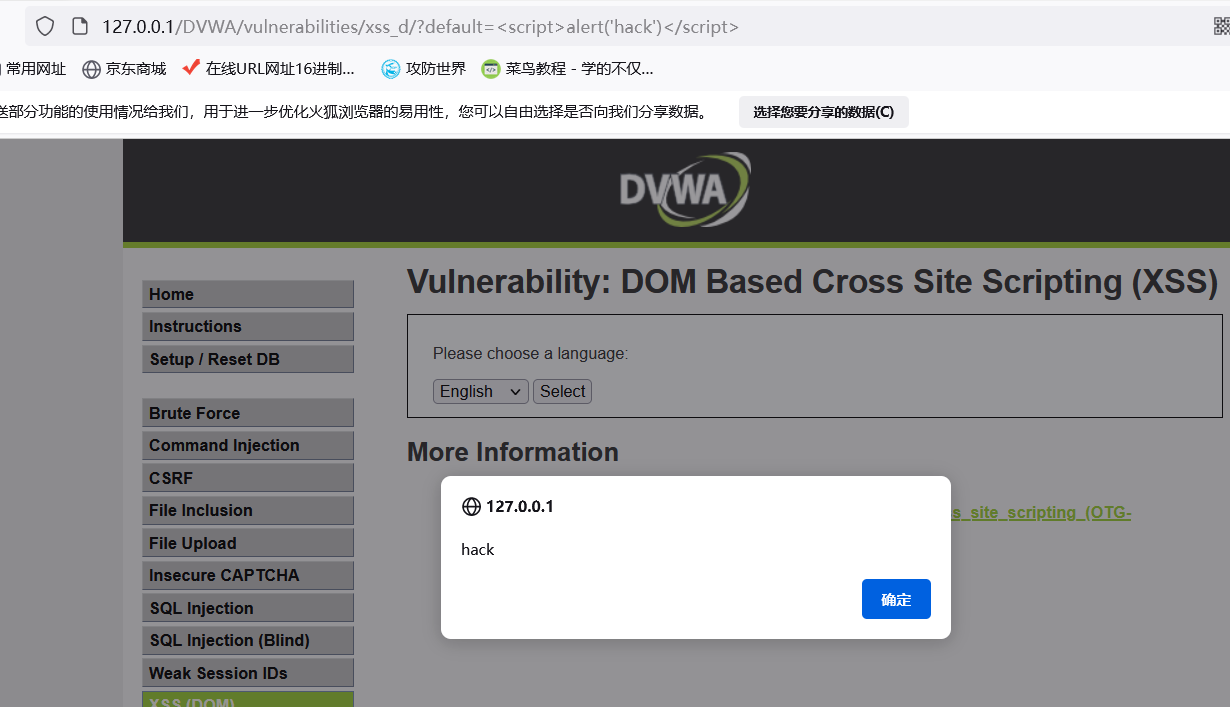The width and height of the screenshot is (1230, 707).
Task: Open the 京东商城 bookmark
Action: (124, 69)
